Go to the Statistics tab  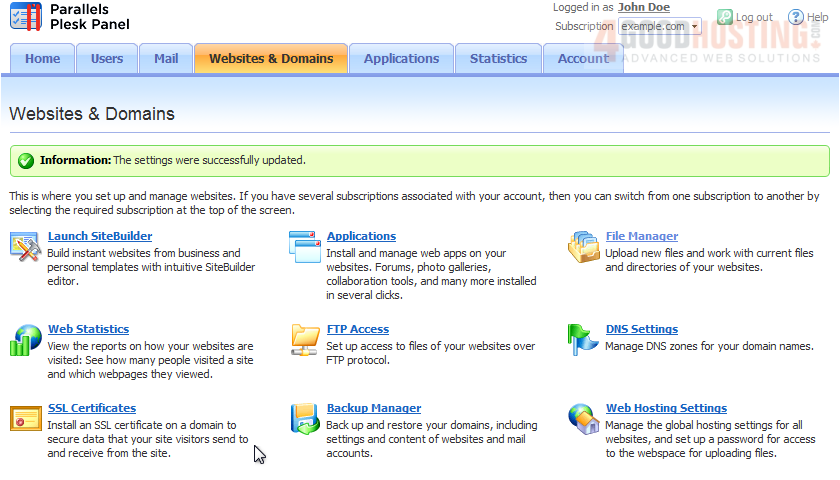(x=498, y=59)
